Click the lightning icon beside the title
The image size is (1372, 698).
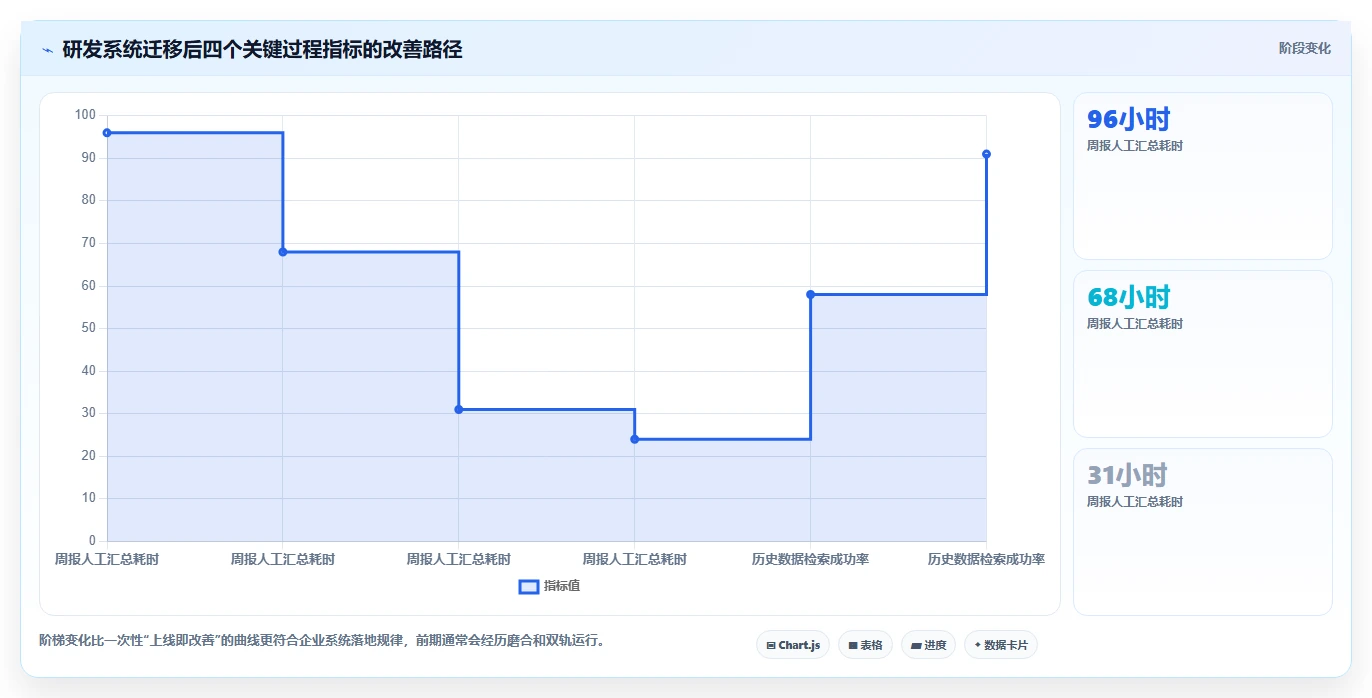[47, 50]
